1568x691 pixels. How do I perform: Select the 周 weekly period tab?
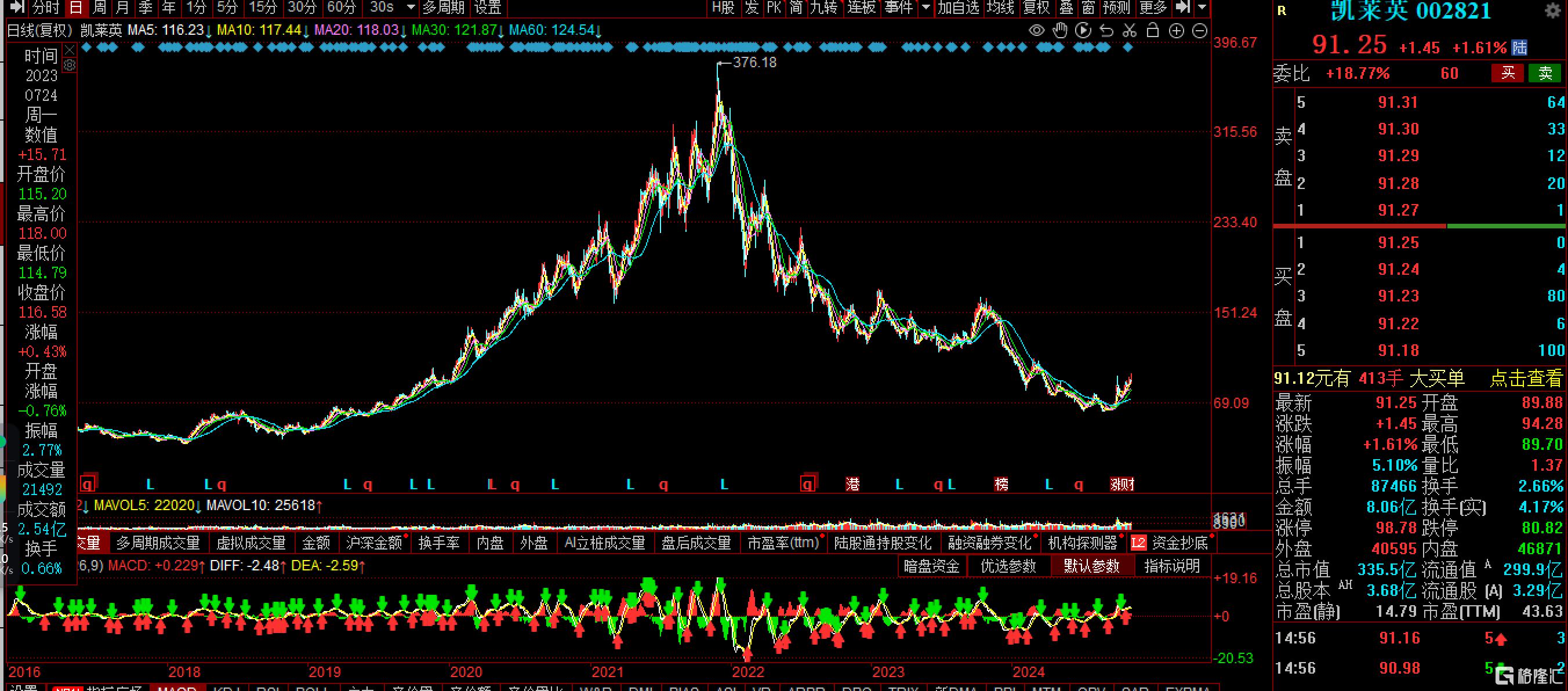pos(99,8)
